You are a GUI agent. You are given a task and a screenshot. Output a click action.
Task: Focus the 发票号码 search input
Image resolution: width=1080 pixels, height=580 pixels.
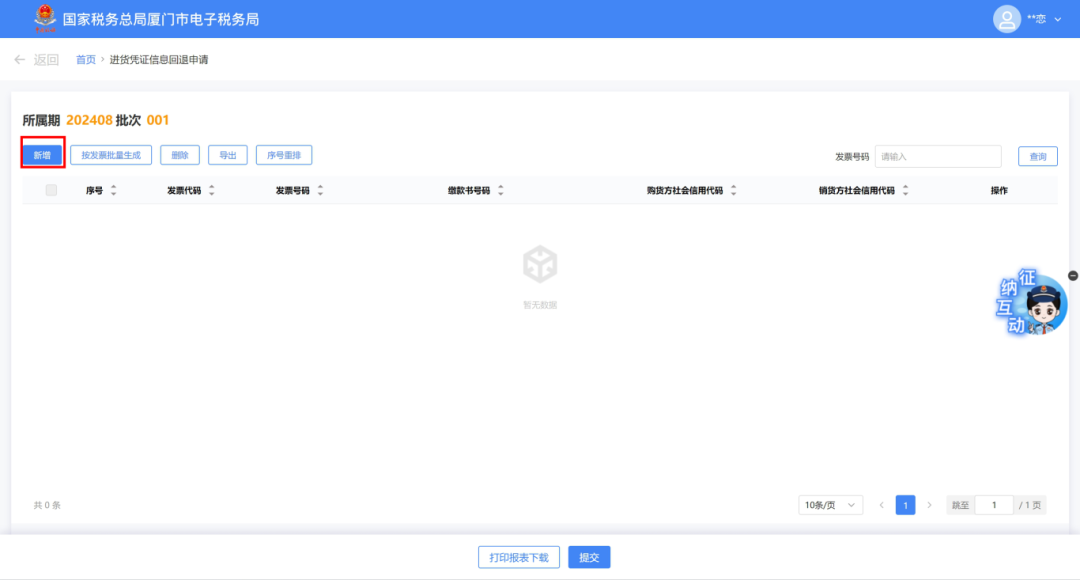pos(937,156)
